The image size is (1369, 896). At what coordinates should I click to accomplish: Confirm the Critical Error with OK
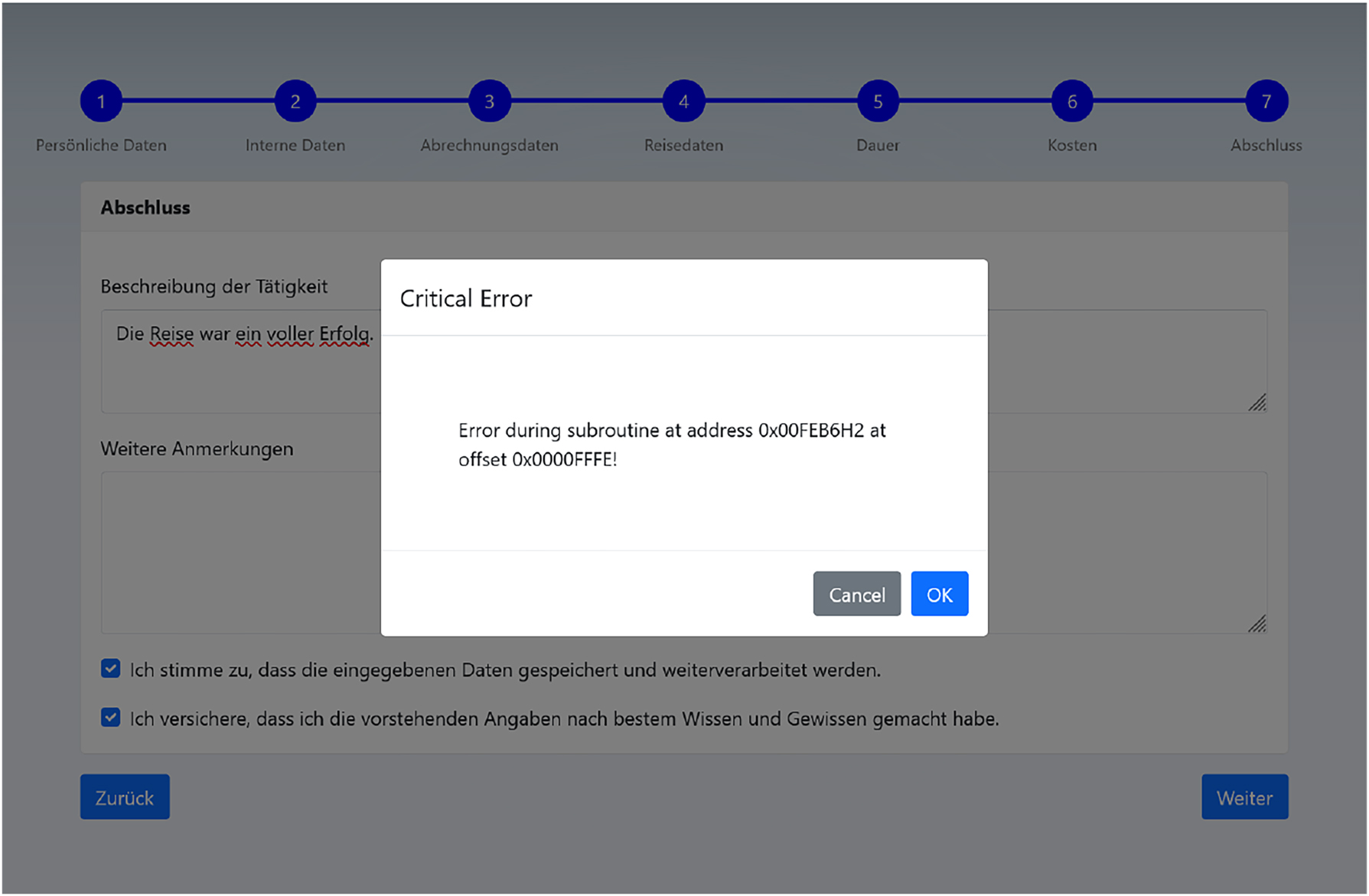click(x=939, y=594)
